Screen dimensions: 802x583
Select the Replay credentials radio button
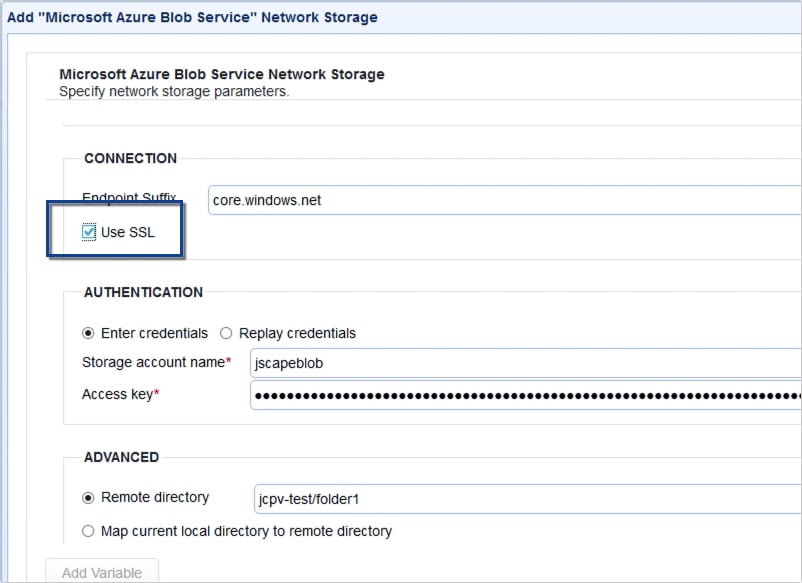224,333
